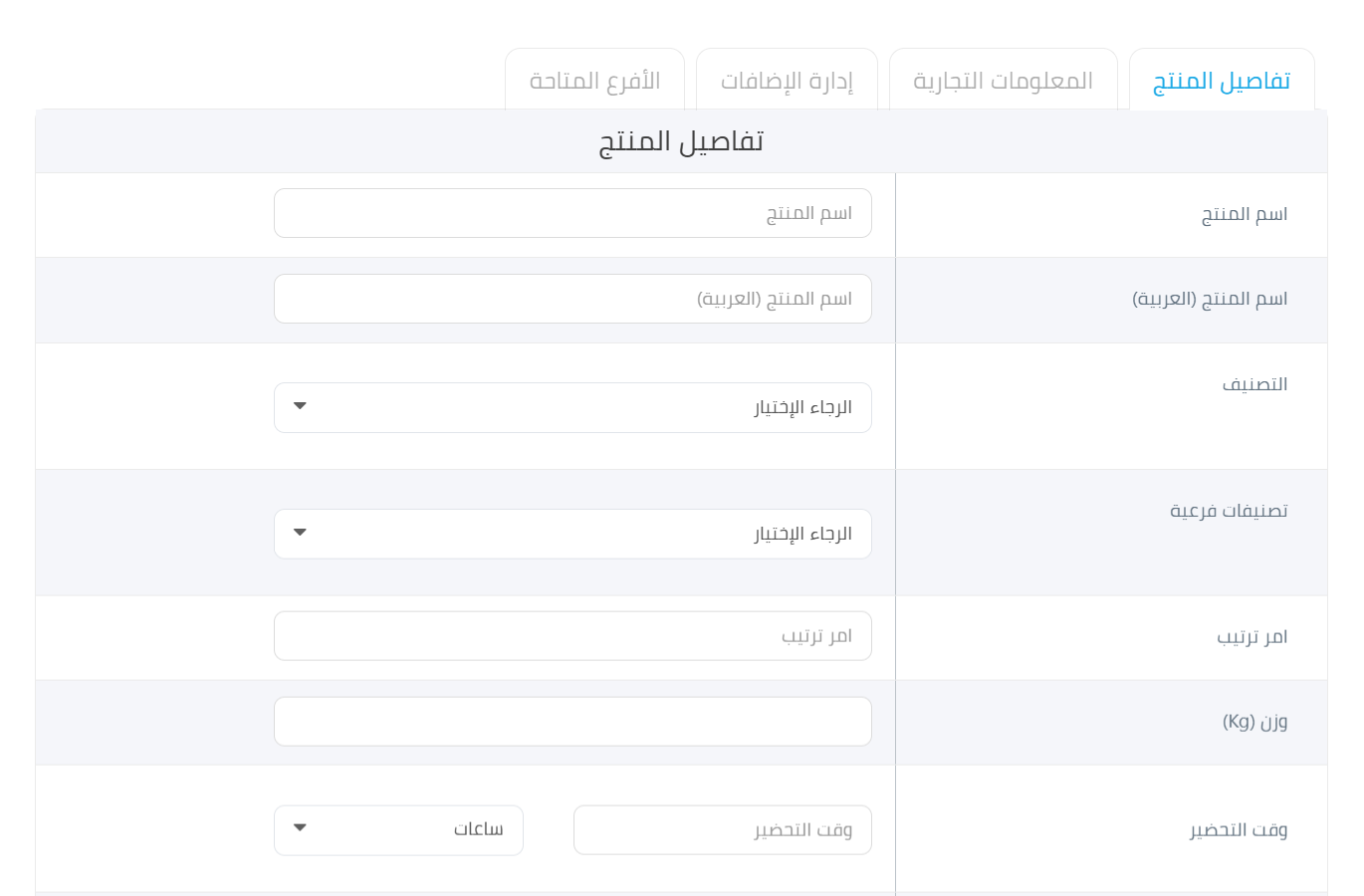
Task: Click the وقت التحضير row label
Action: (x=1239, y=830)
